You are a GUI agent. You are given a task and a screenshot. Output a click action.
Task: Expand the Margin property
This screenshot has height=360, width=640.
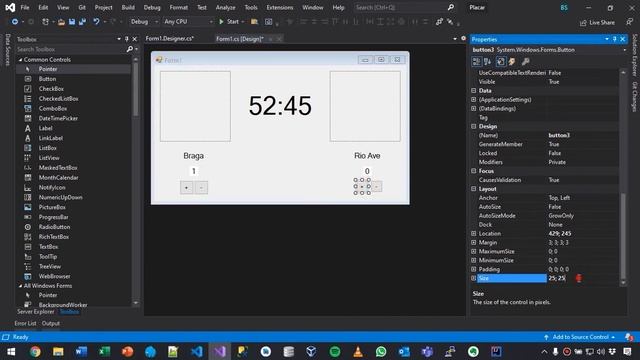coord(473,242)
